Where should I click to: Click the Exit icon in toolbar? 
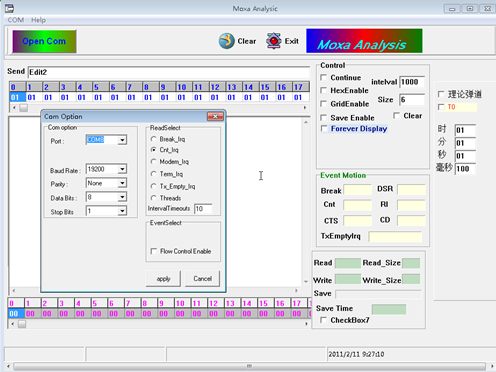tap(274, 41)
